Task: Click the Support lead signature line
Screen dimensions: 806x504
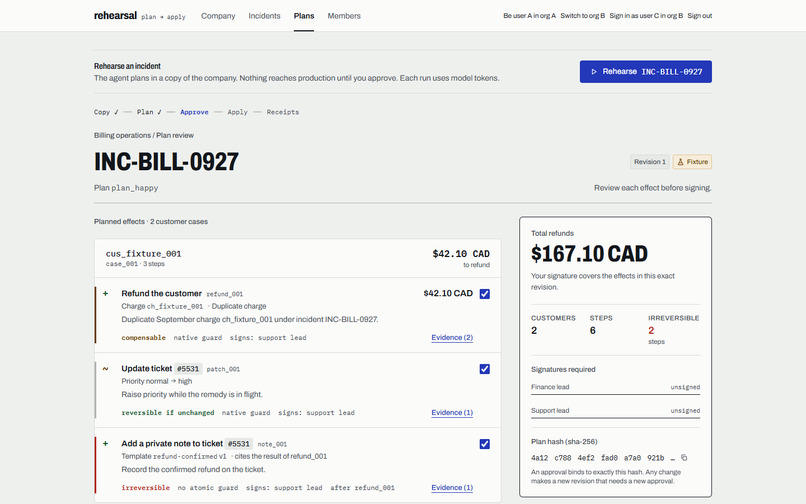Action: [x=615, y=411]
